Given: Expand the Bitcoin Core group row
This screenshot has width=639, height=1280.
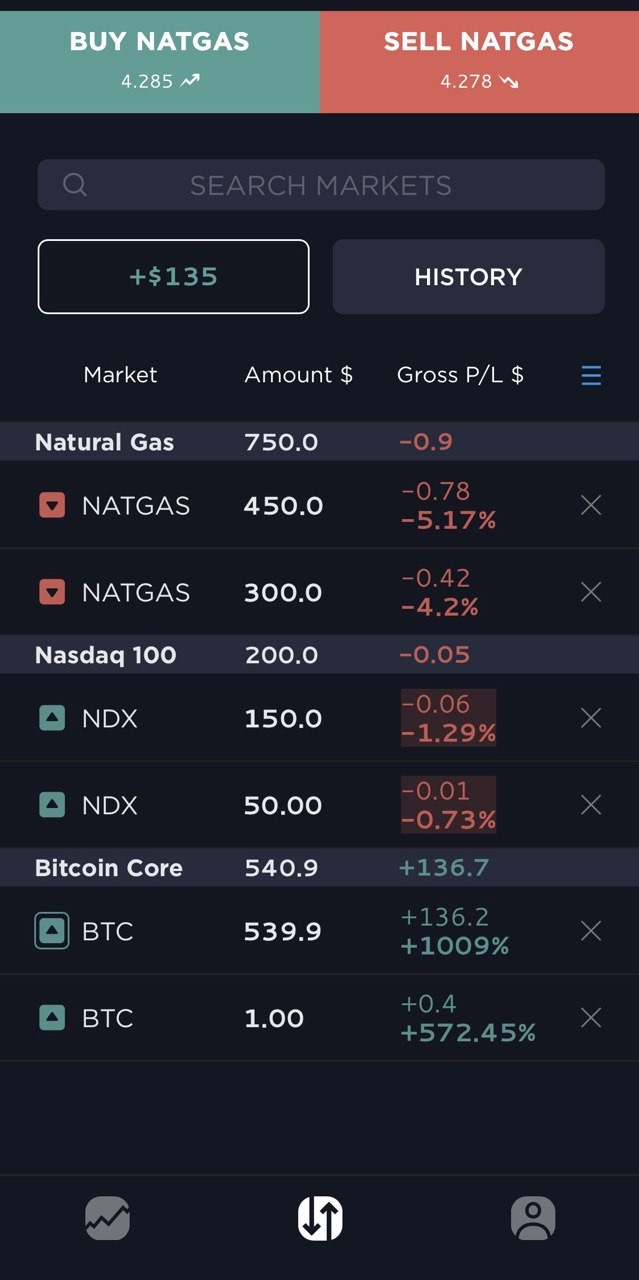Looking at the screenshot, I should click(x=108, y=868).
